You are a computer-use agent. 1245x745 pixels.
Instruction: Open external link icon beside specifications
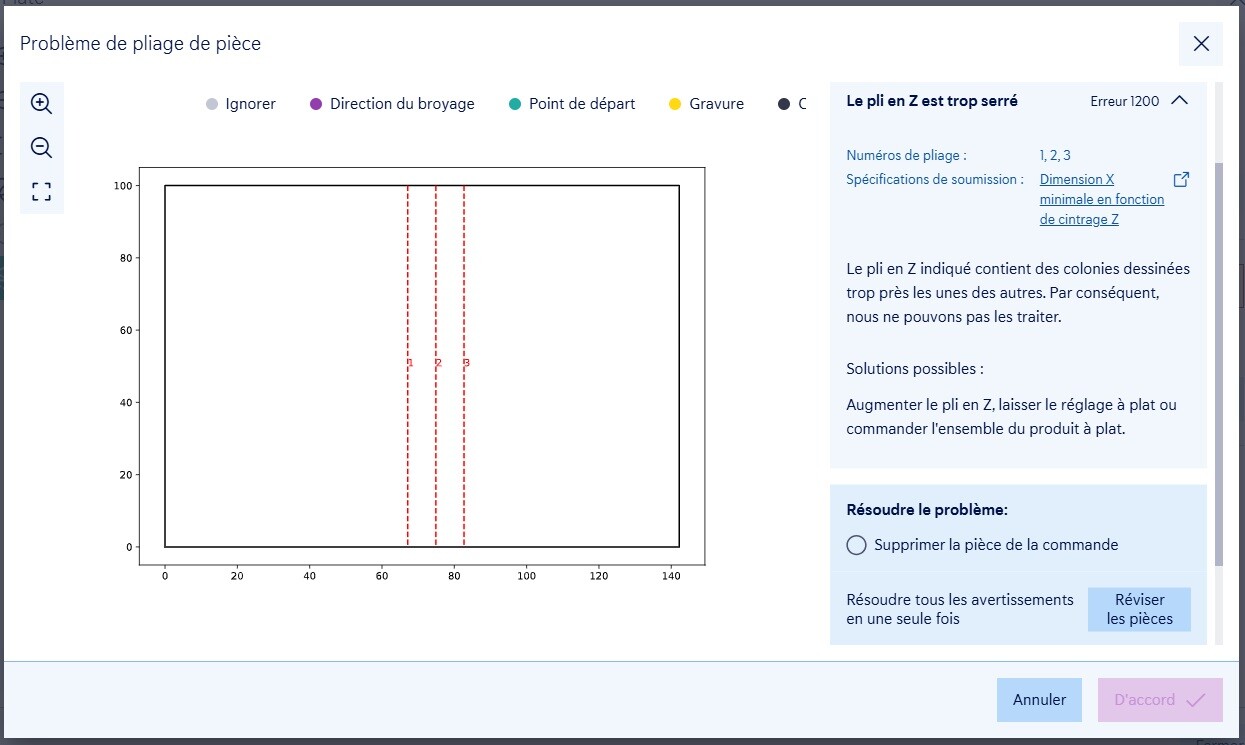point(1181,180)
